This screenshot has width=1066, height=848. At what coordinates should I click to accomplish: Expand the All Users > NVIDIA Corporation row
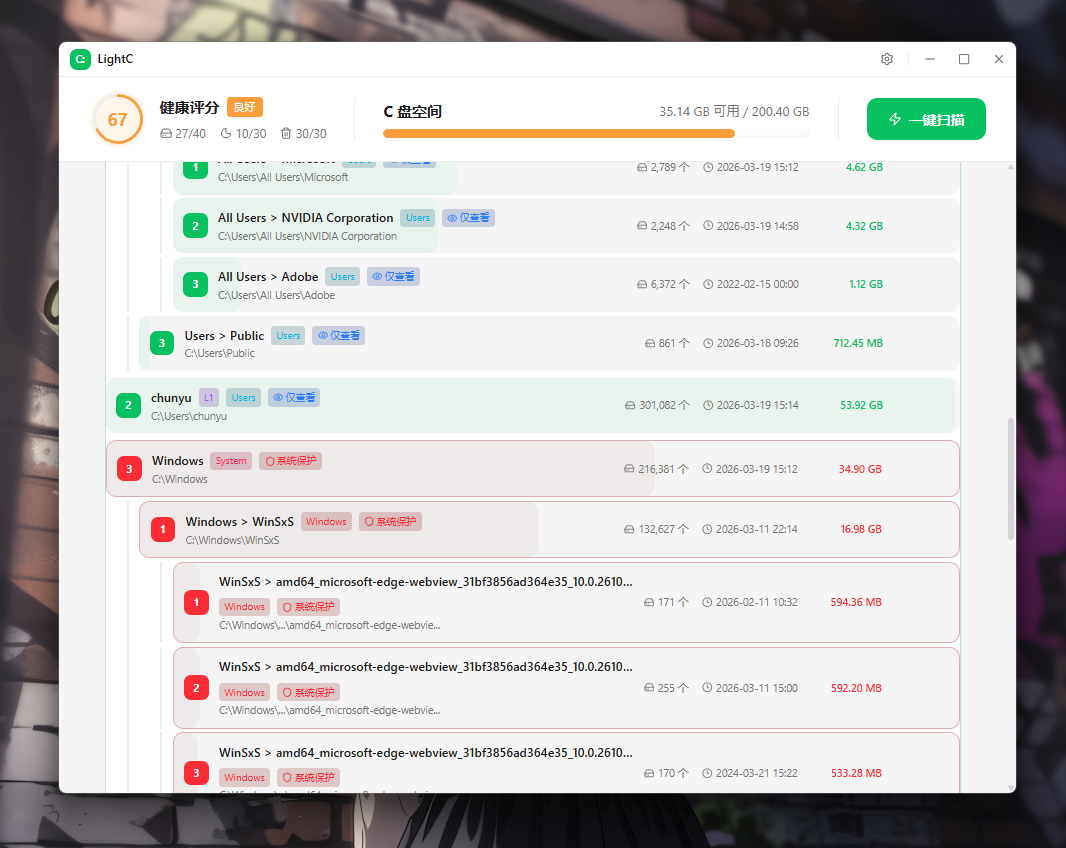(566, 226)
